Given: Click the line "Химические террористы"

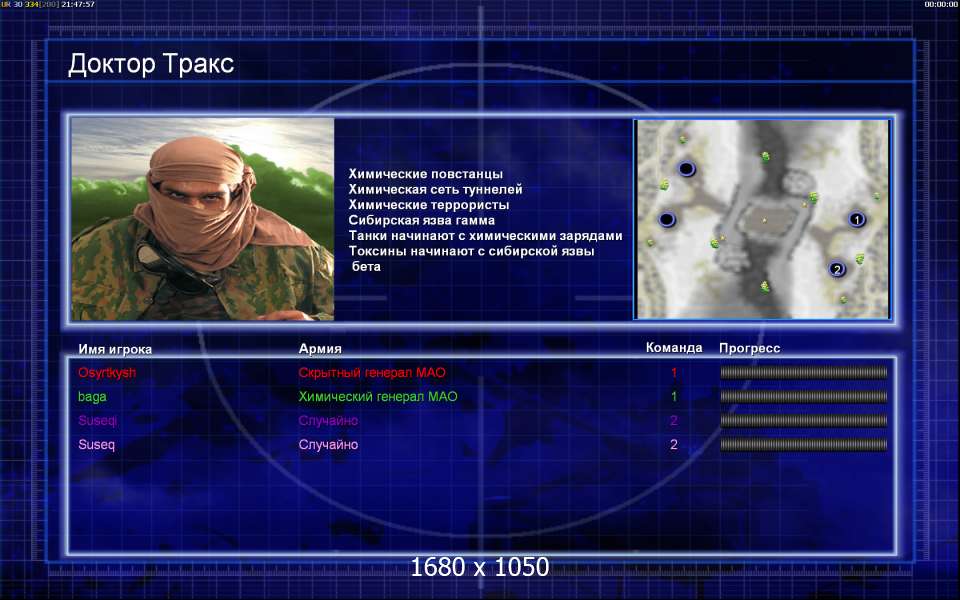Looking at the screenshot, I should coord(429,204).
